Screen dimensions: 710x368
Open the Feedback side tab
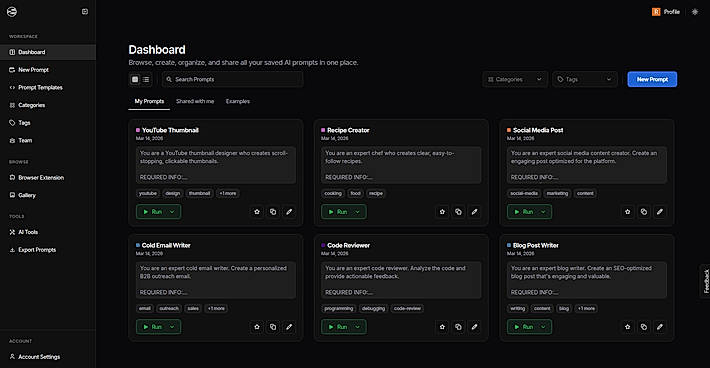tap(705, 281)
